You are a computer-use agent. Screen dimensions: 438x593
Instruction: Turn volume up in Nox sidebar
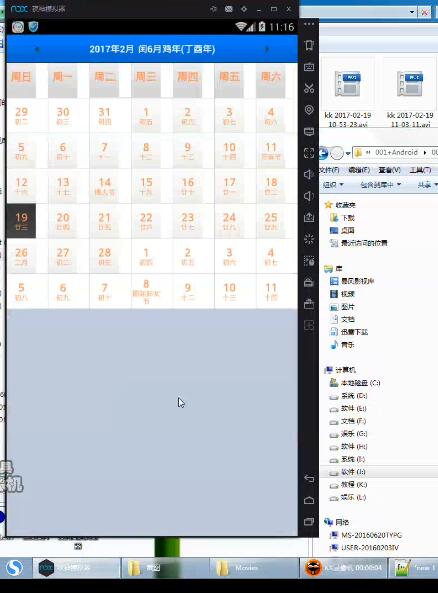tap(309, 174)
